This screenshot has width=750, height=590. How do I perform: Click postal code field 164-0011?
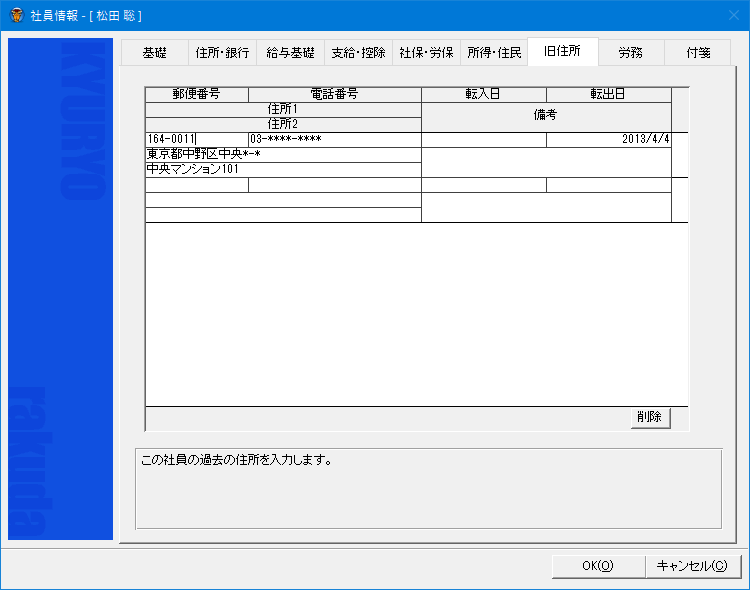click(x=197, y=140)
